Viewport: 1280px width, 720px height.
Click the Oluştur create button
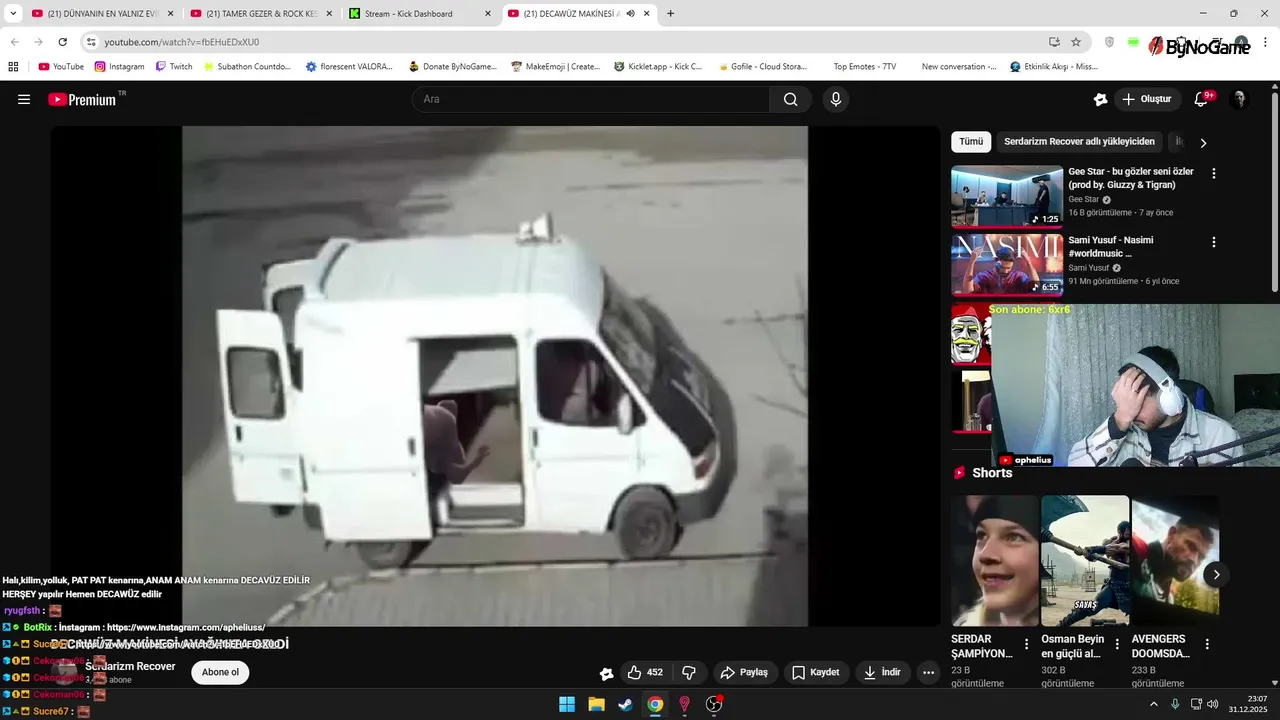[1147, 99]
